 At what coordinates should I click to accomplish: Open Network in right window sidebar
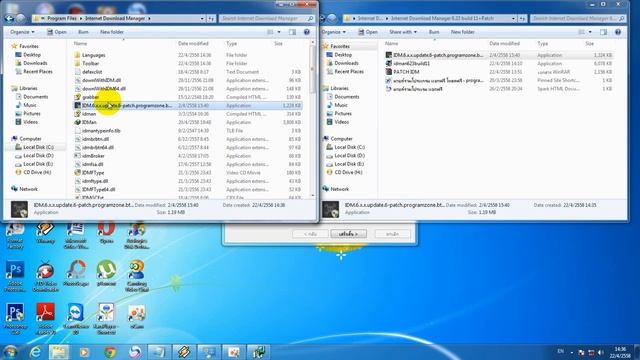coord(340,189)
